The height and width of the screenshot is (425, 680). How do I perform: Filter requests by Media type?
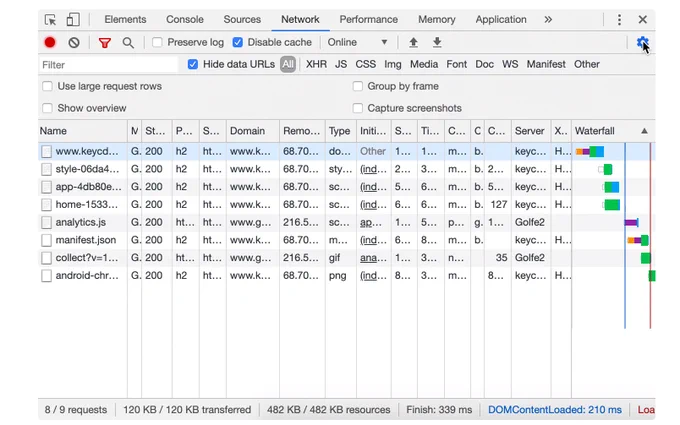pos(424,64)
